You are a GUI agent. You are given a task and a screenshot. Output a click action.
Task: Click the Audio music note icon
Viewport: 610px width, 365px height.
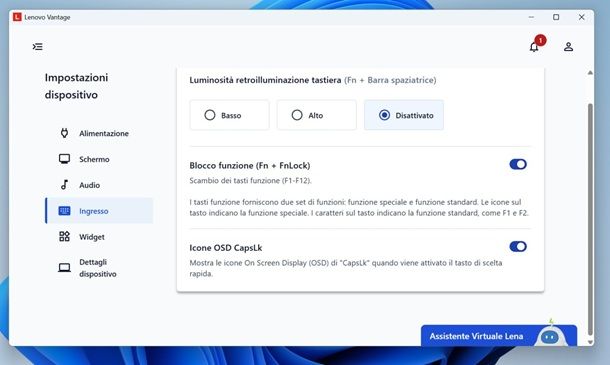65,185
